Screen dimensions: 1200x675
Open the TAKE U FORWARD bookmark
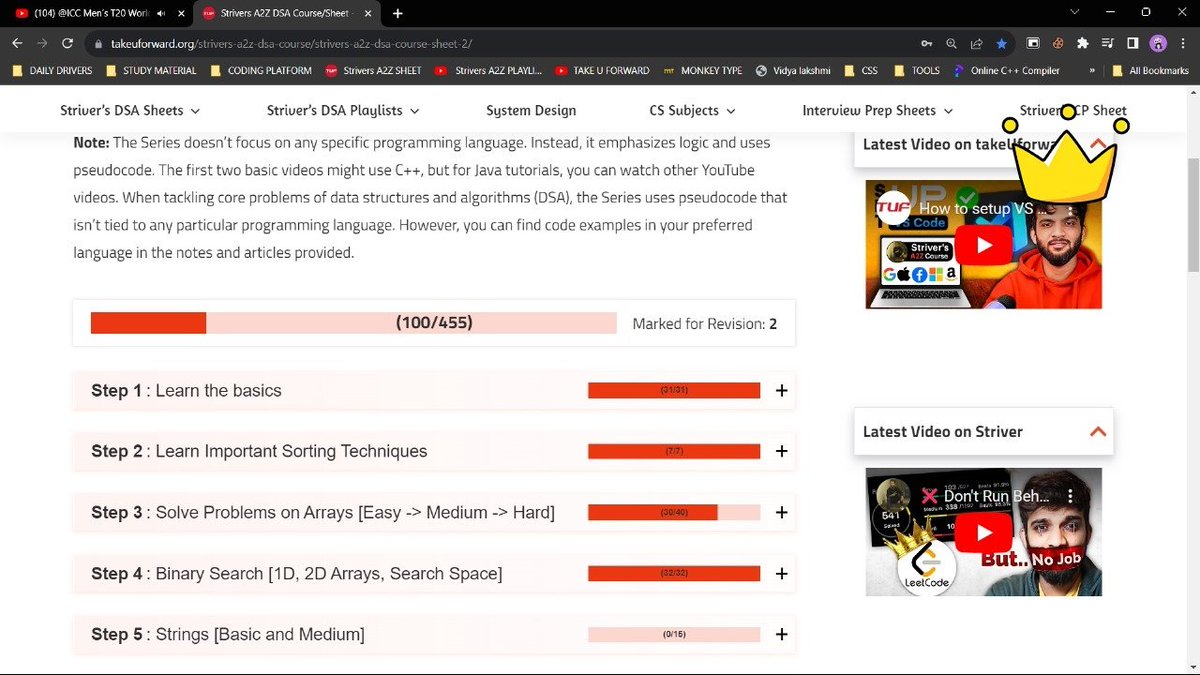point(602,71)
